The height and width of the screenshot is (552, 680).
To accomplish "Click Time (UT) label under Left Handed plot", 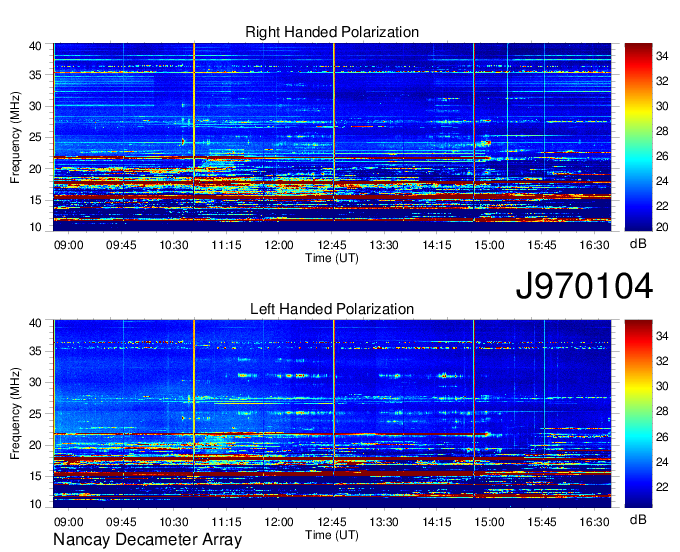I will [332, 535].
